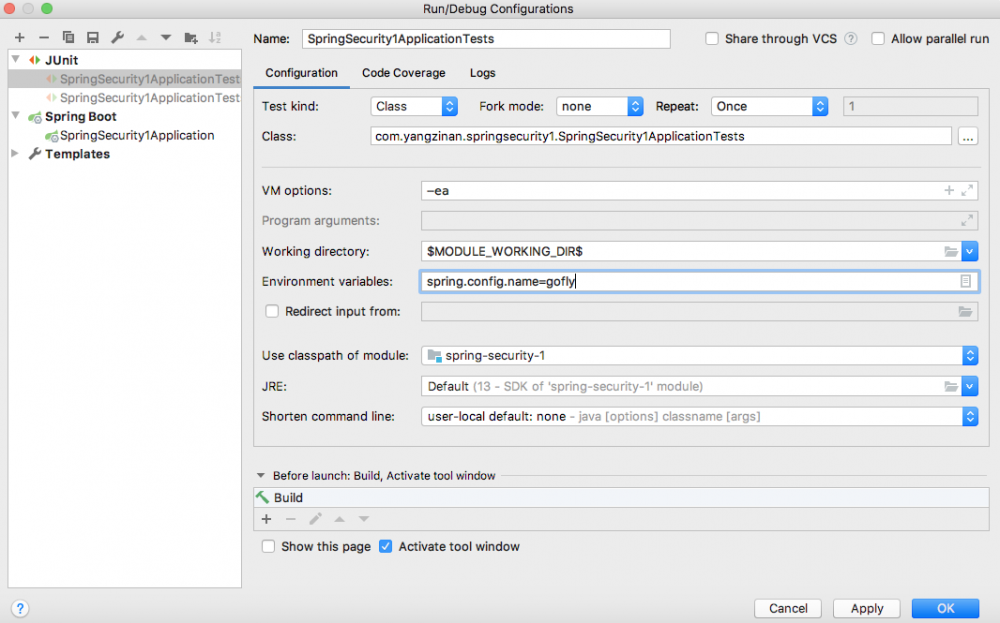This screenshot has height=623, width=1000.
Task: Open the Logs tab
Action: (482, 73)
